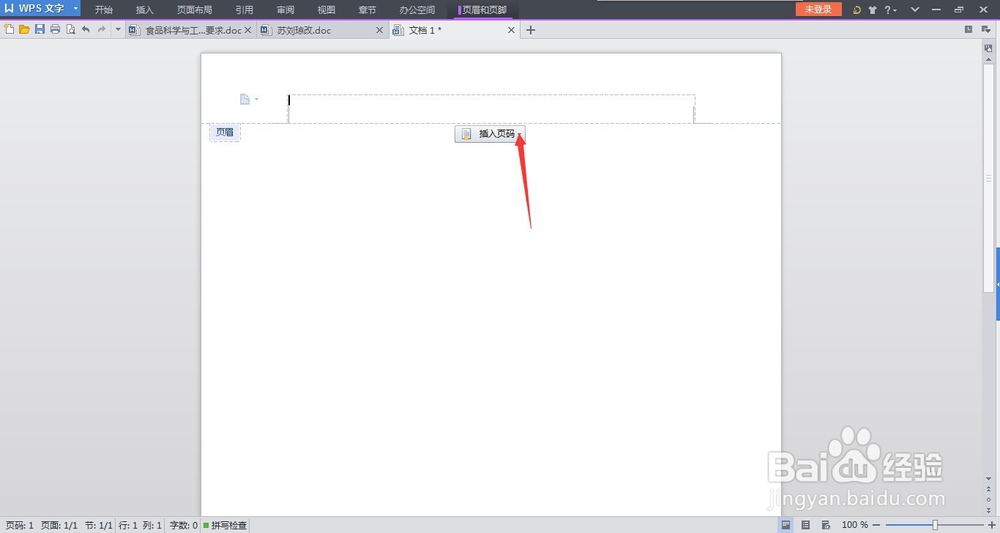Click the orange refresh/update icon in title bar
Screen dimensions: 1000x533
tap(857, 10)
